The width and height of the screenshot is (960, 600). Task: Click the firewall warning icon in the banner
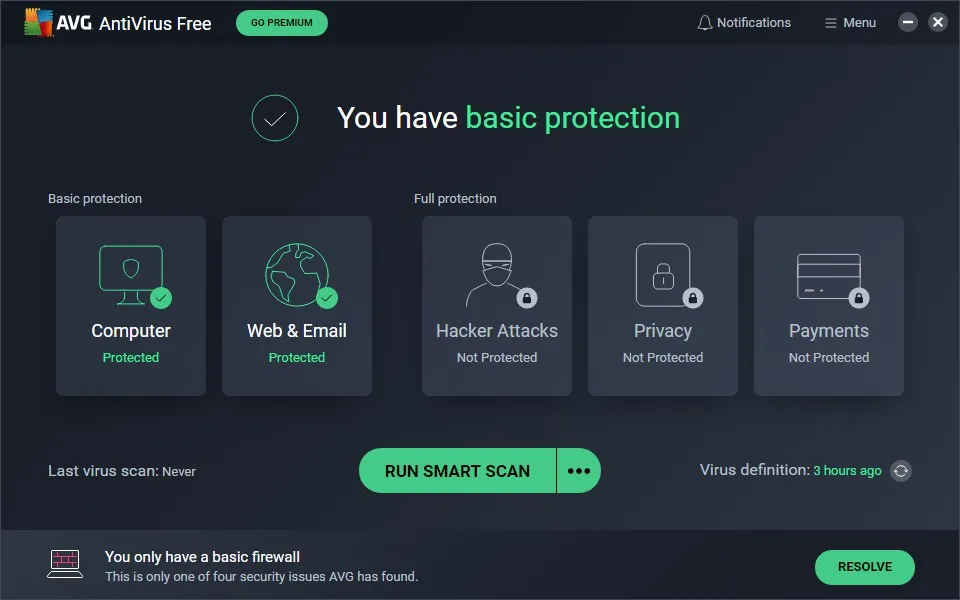(64, 563)
